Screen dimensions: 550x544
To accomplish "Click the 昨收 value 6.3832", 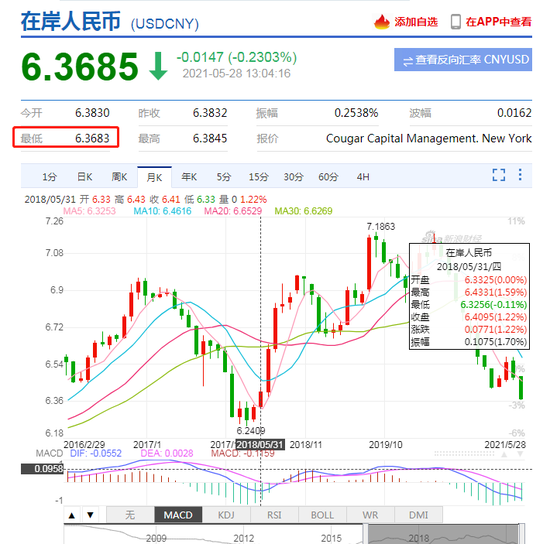I will tap(210, 113).
